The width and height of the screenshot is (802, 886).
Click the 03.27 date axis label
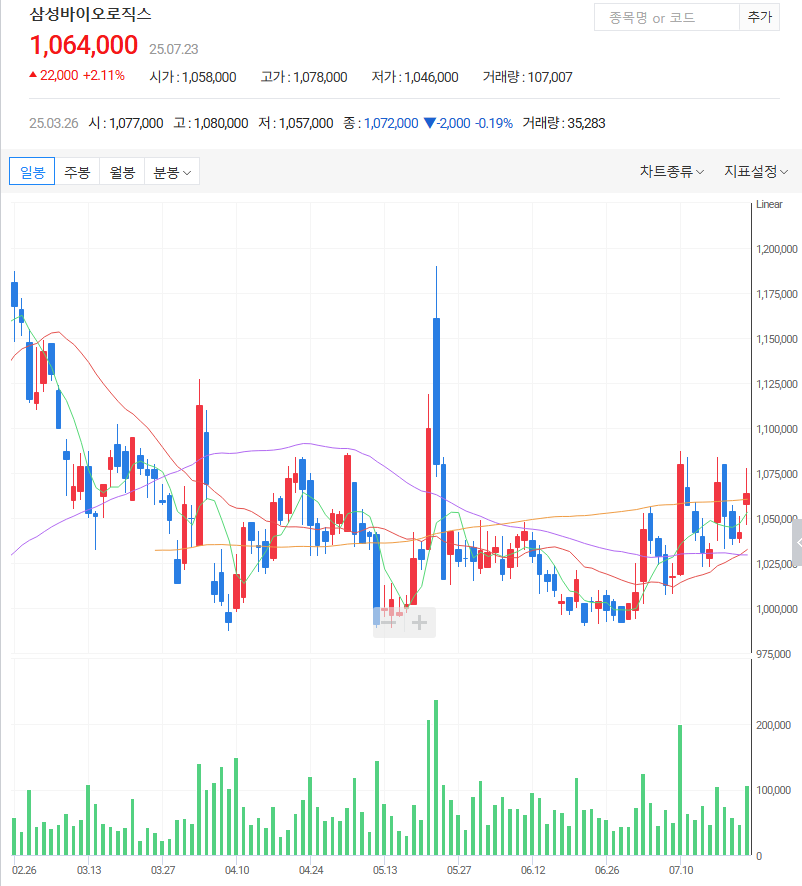point(163,870)
